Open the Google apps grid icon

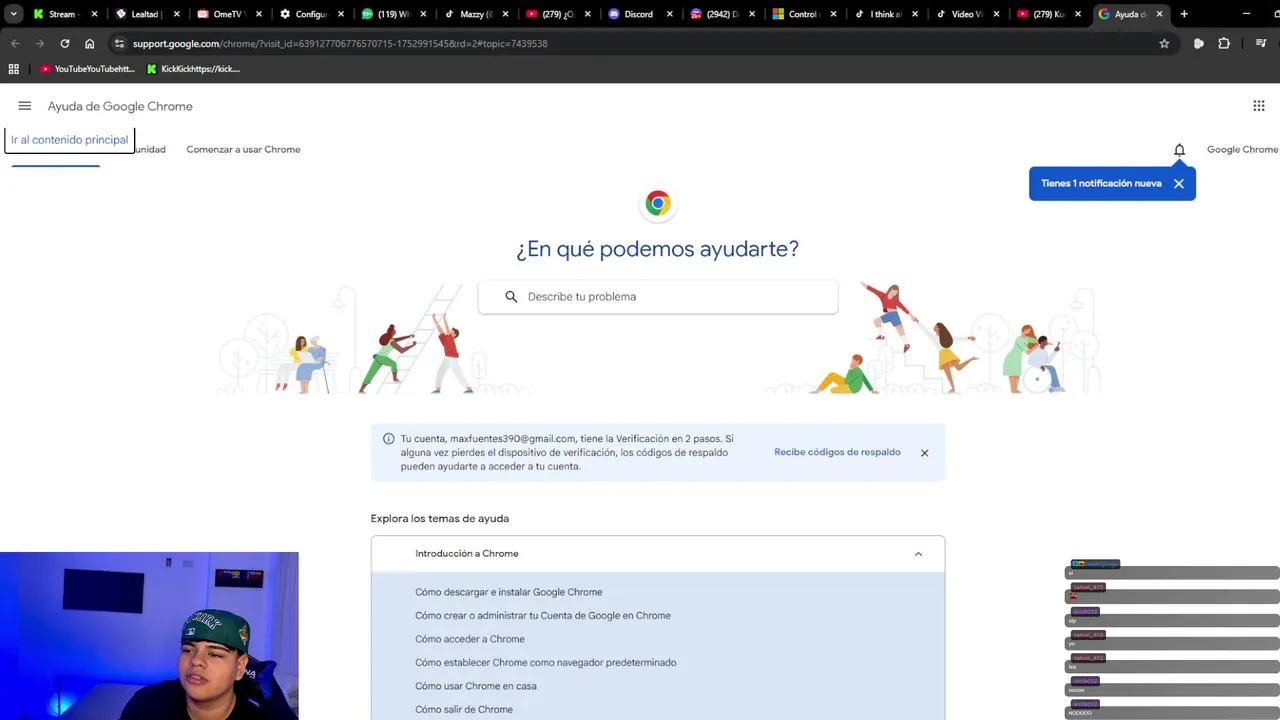pyautogui.click(x=1259, y=106)
